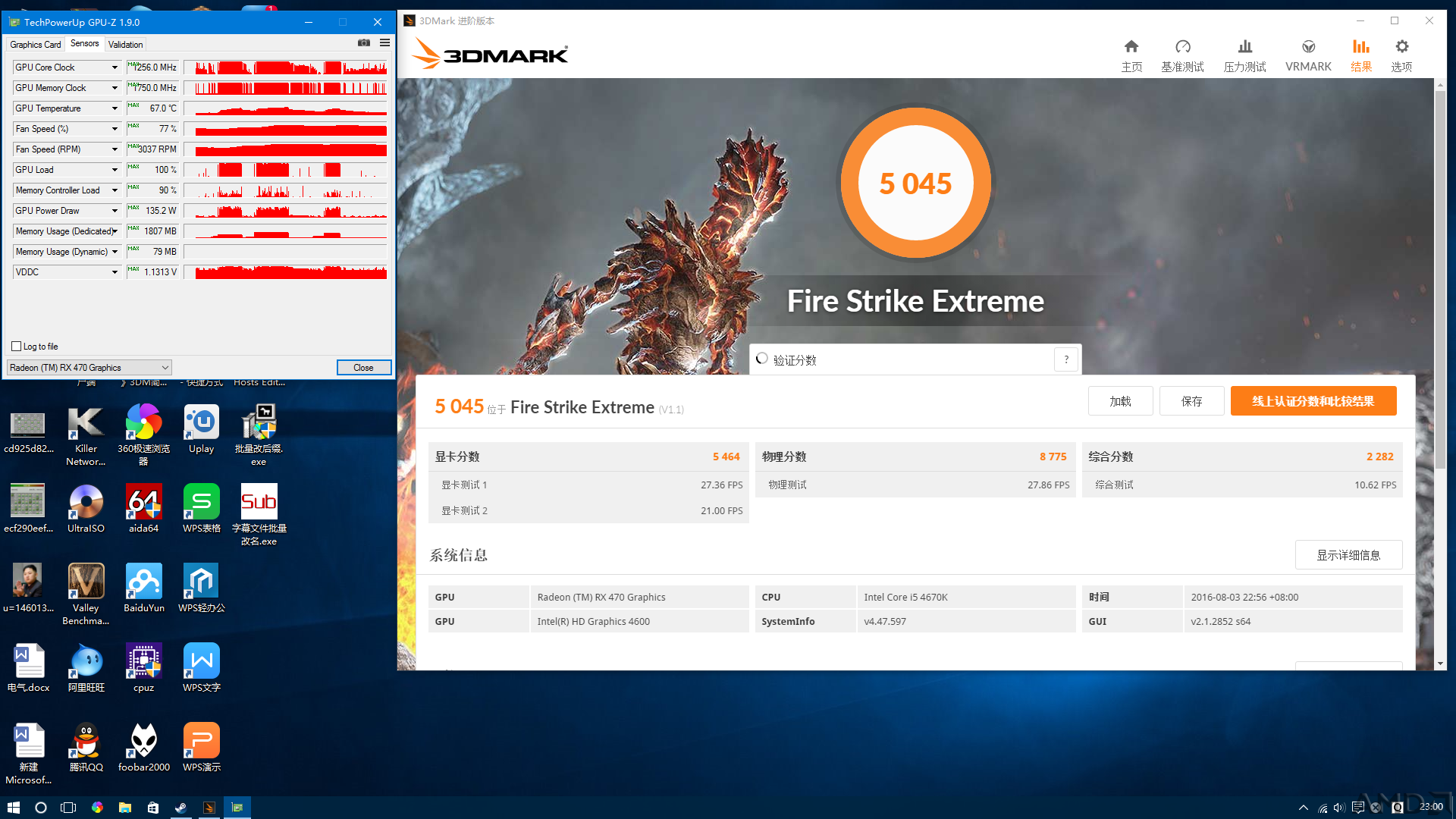Click the 360 browser desktop icon
Viewport: 1456px width, 819px height.
tap(143, 435)
